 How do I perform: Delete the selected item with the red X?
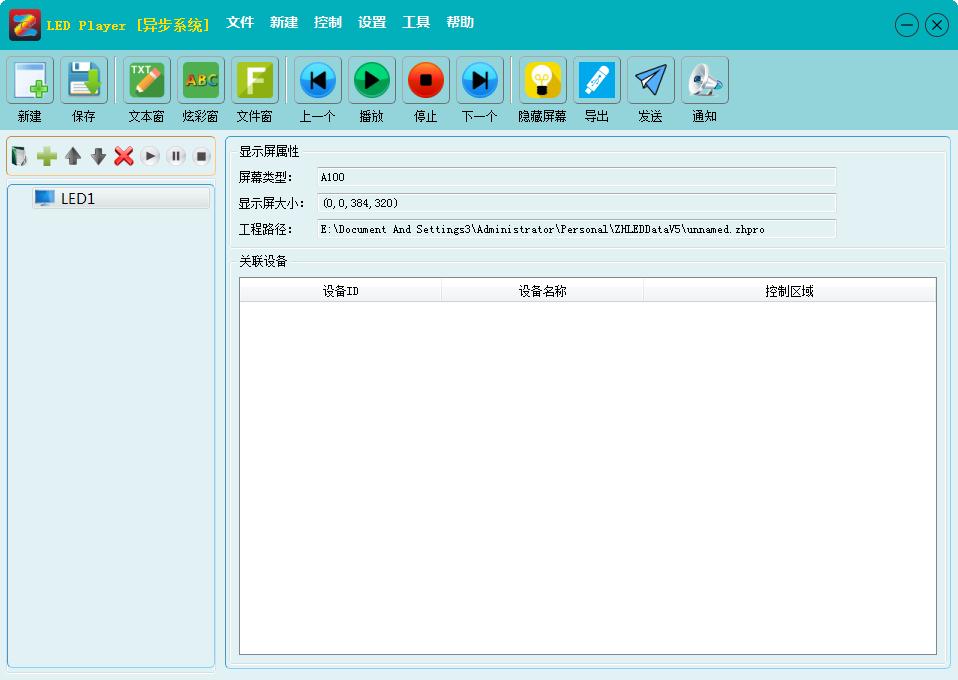(x=124, y=156)
